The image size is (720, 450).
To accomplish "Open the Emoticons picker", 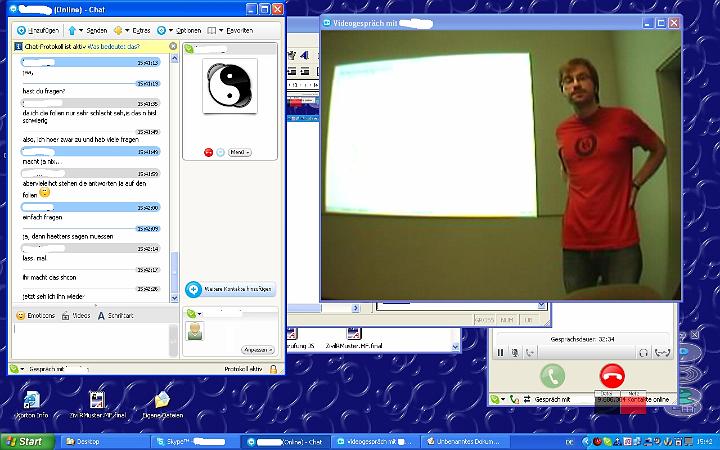I will (35, 315).
